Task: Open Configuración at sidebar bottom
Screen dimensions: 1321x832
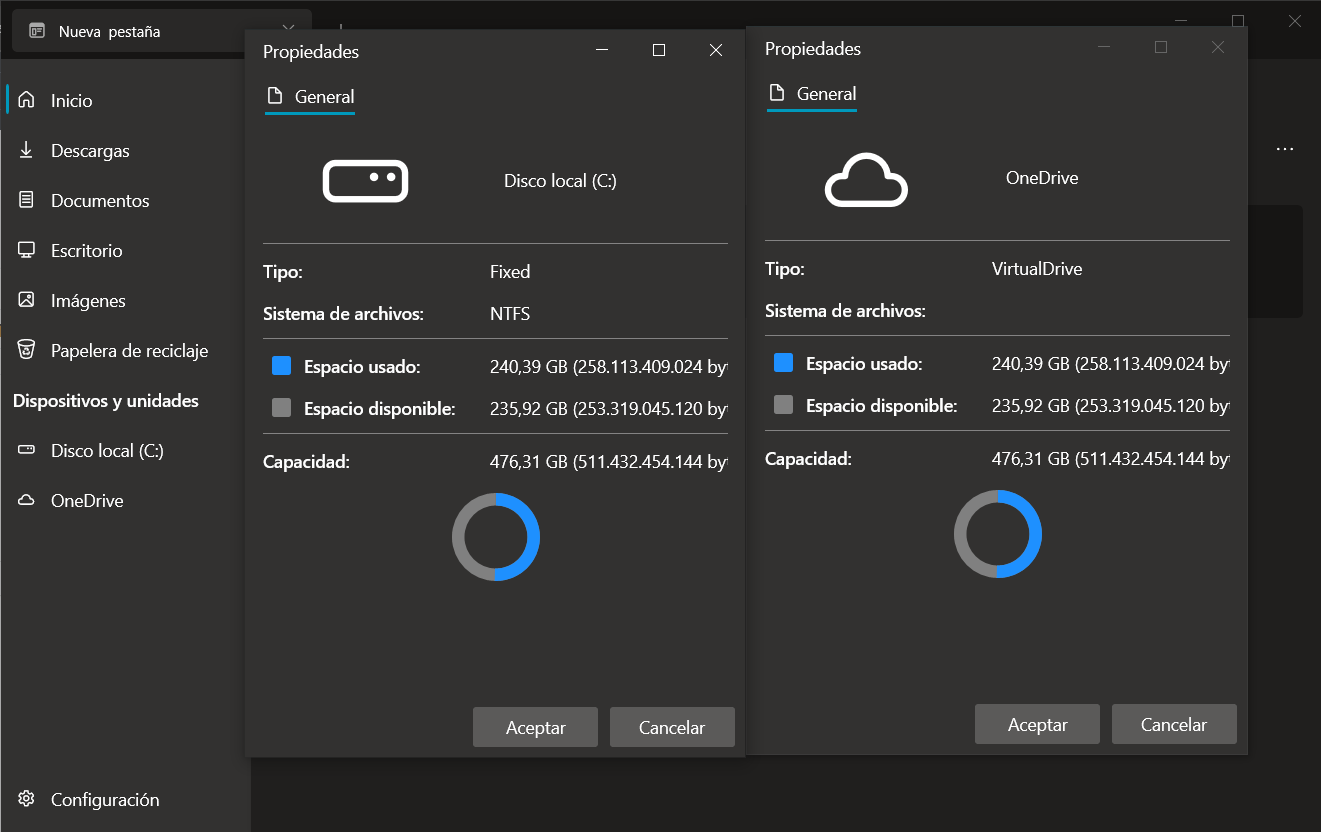Action: [125, 799]
